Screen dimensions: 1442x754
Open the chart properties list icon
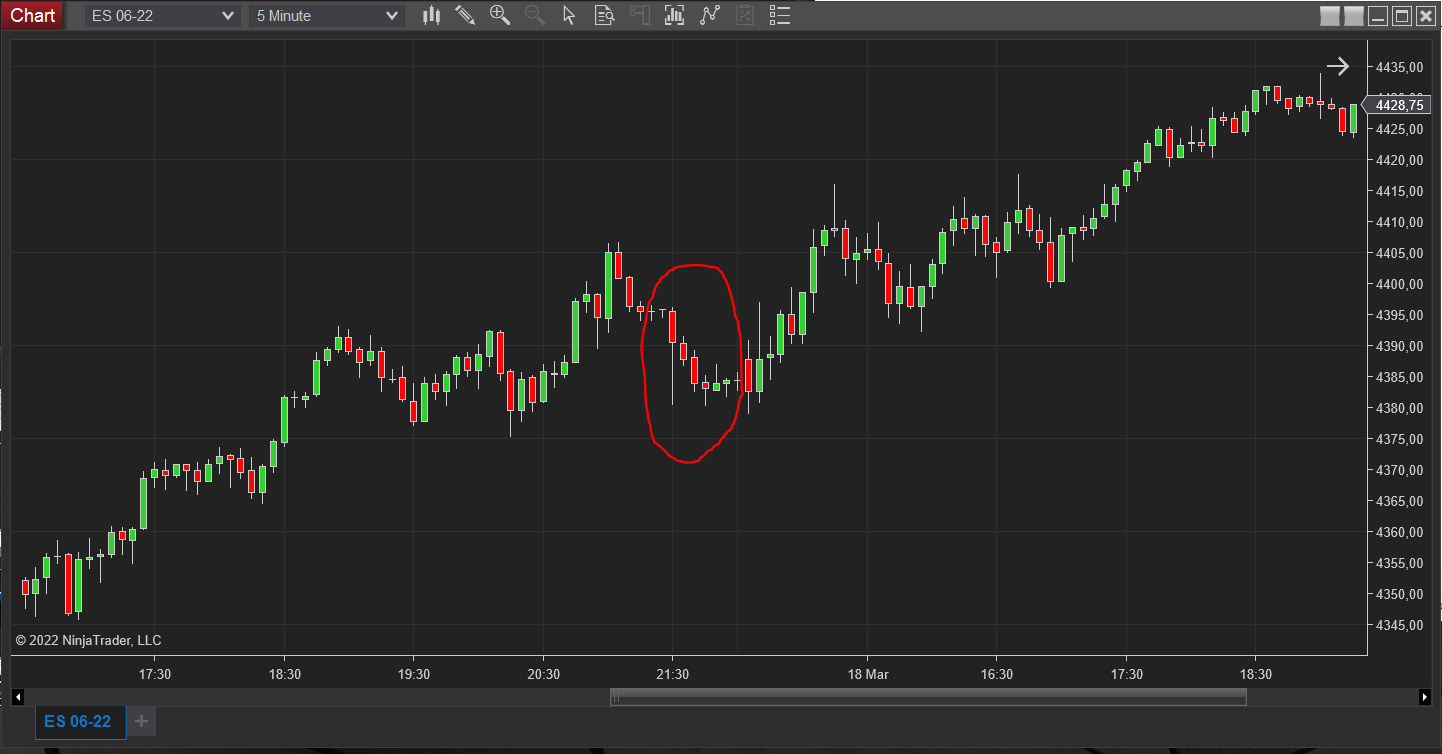point(780,15)
